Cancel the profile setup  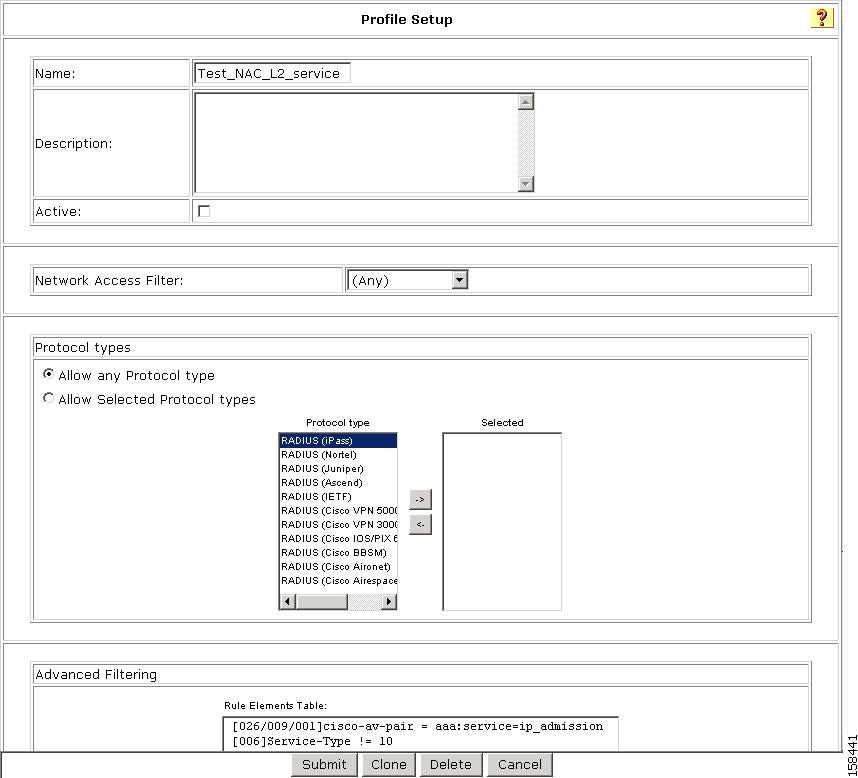(x=519, y=763)
